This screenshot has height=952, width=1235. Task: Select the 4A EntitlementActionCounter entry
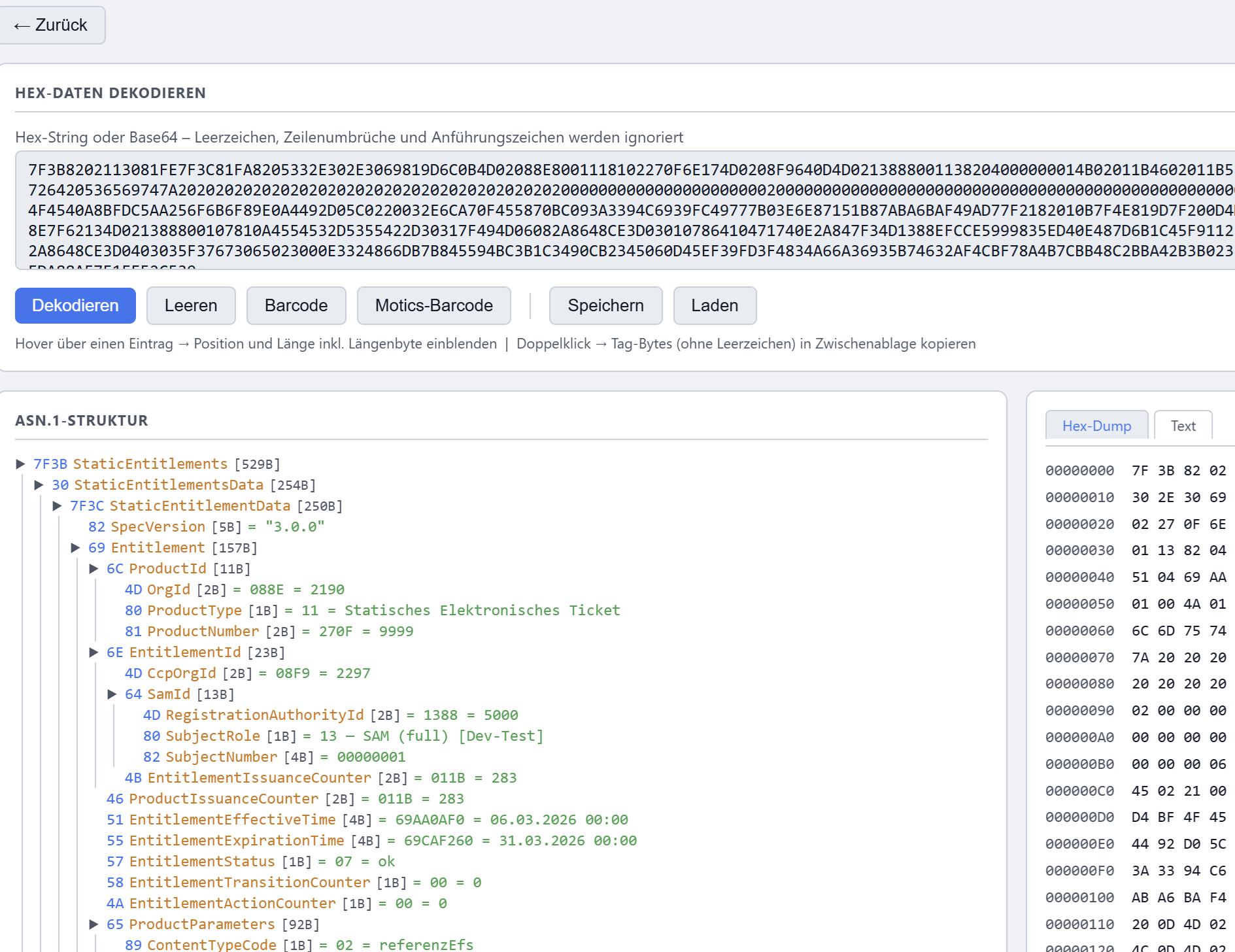click(277, 903)
